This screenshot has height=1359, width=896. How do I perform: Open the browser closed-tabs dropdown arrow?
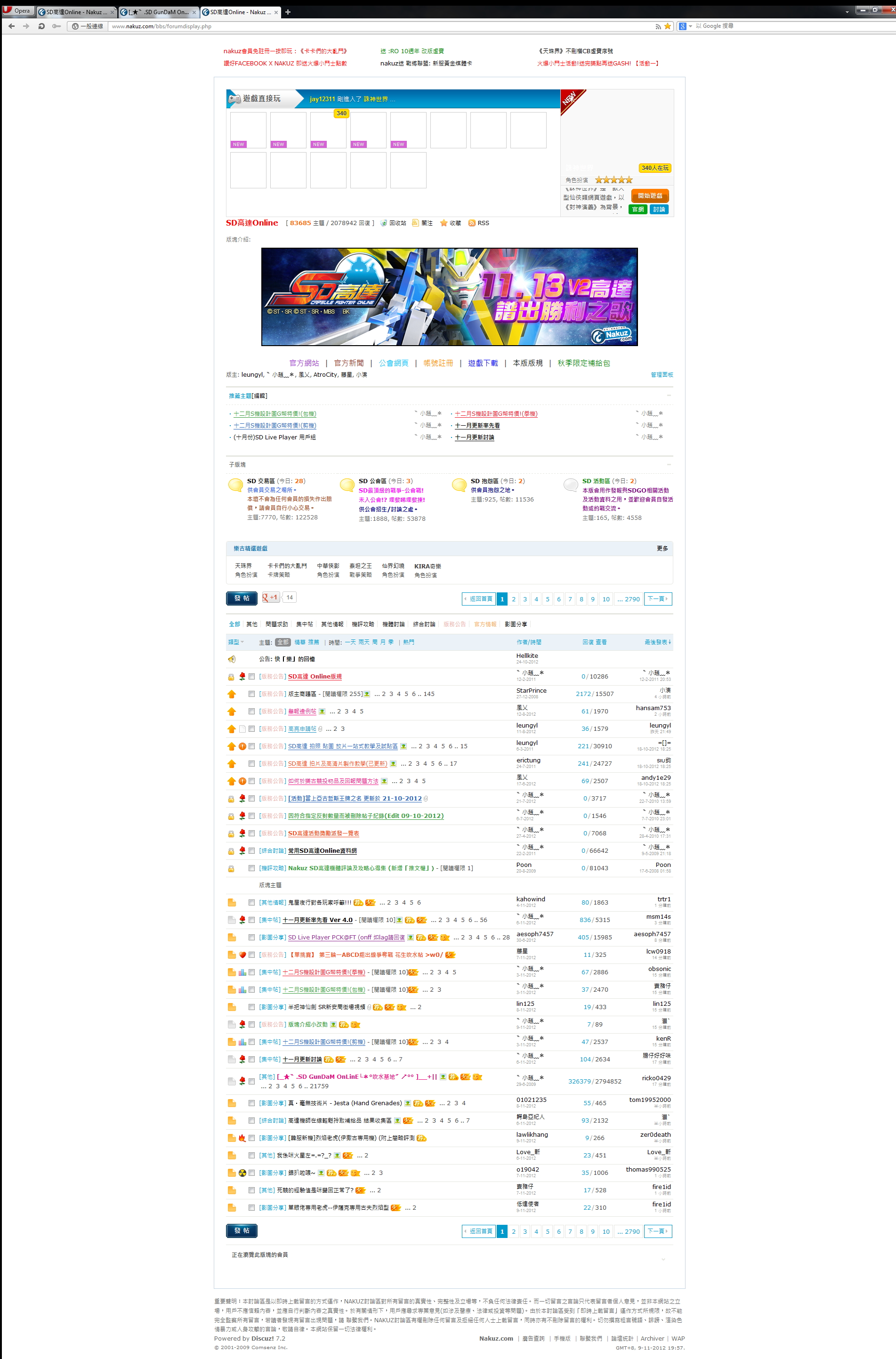click(x=847, y=11)
